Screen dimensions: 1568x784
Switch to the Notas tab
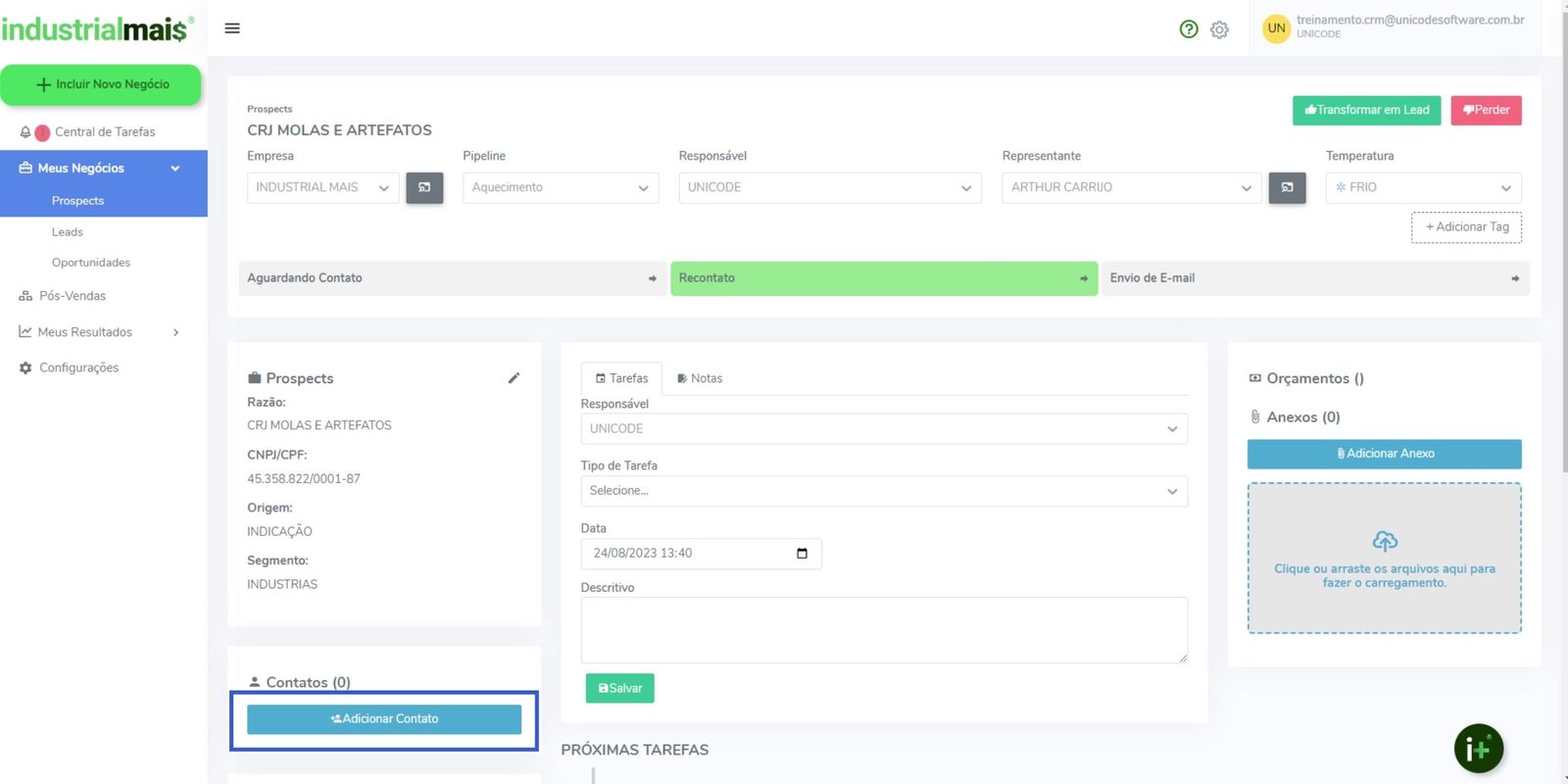700,378
